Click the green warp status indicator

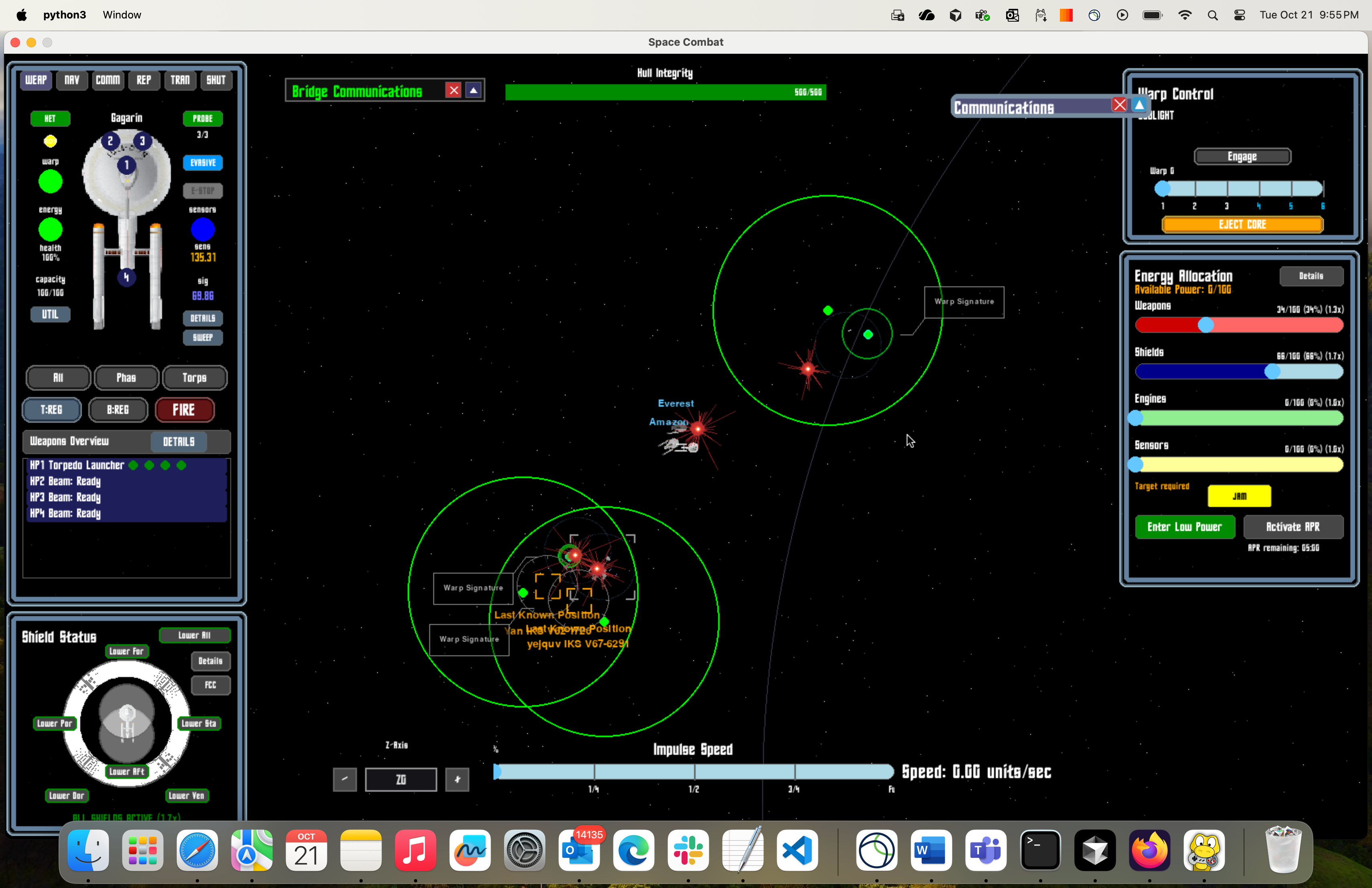click(50, 182)
